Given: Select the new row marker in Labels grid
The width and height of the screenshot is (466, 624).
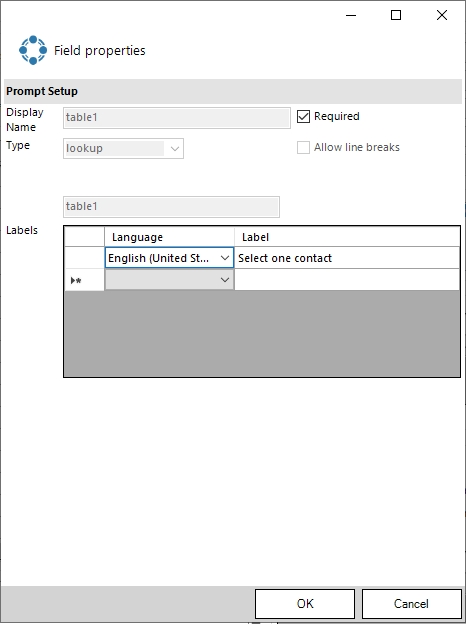Looking at the screenshot, I should (x=84, y=280).
